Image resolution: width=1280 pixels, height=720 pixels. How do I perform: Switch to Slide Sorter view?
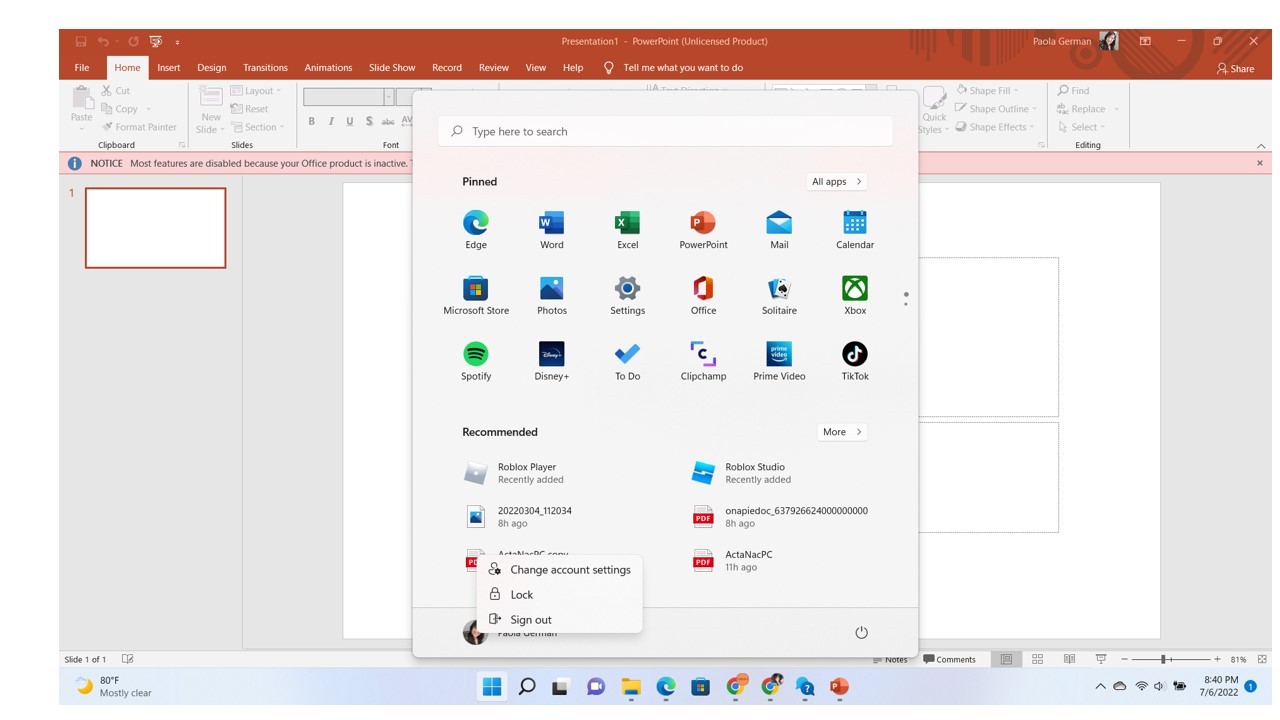point(1037,659)
